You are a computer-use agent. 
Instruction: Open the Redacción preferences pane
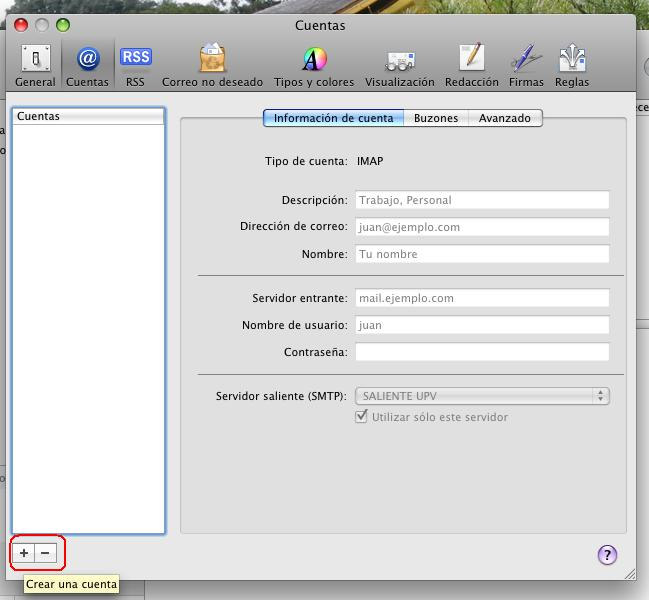(x=471, y=65)
